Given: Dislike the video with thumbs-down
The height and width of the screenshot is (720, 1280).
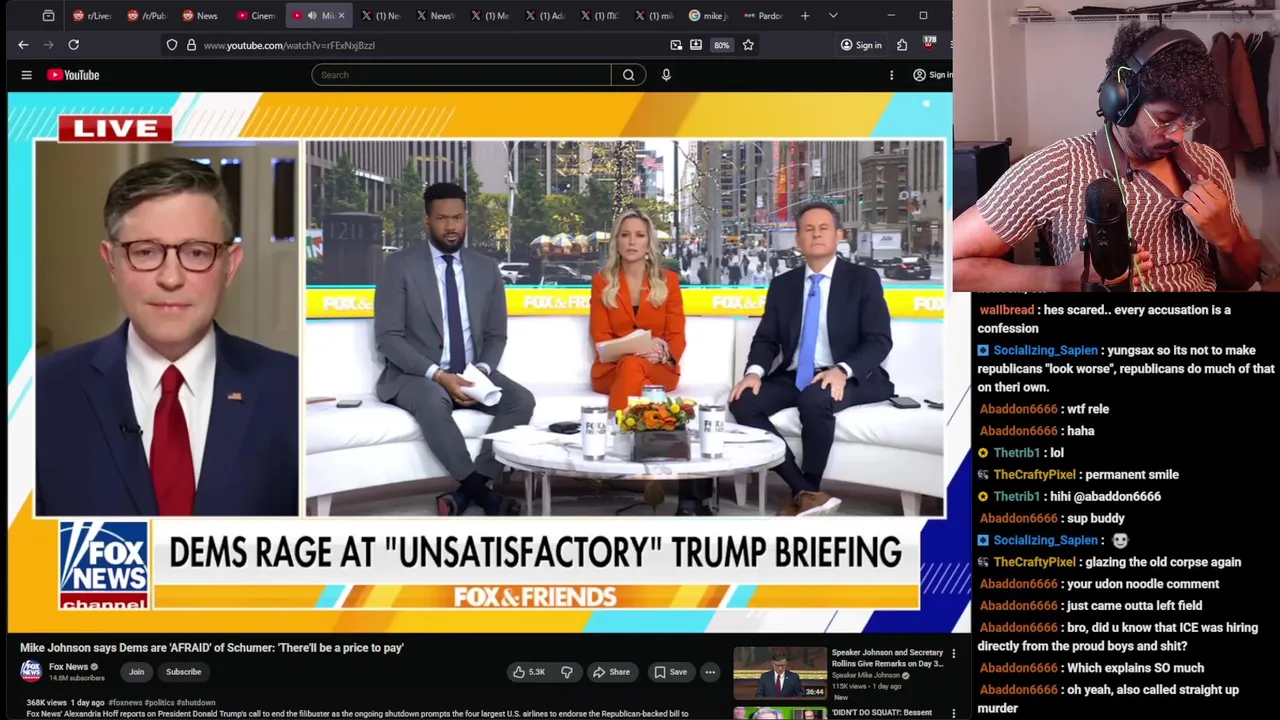Looking at the screenshot, I should 566,672.
